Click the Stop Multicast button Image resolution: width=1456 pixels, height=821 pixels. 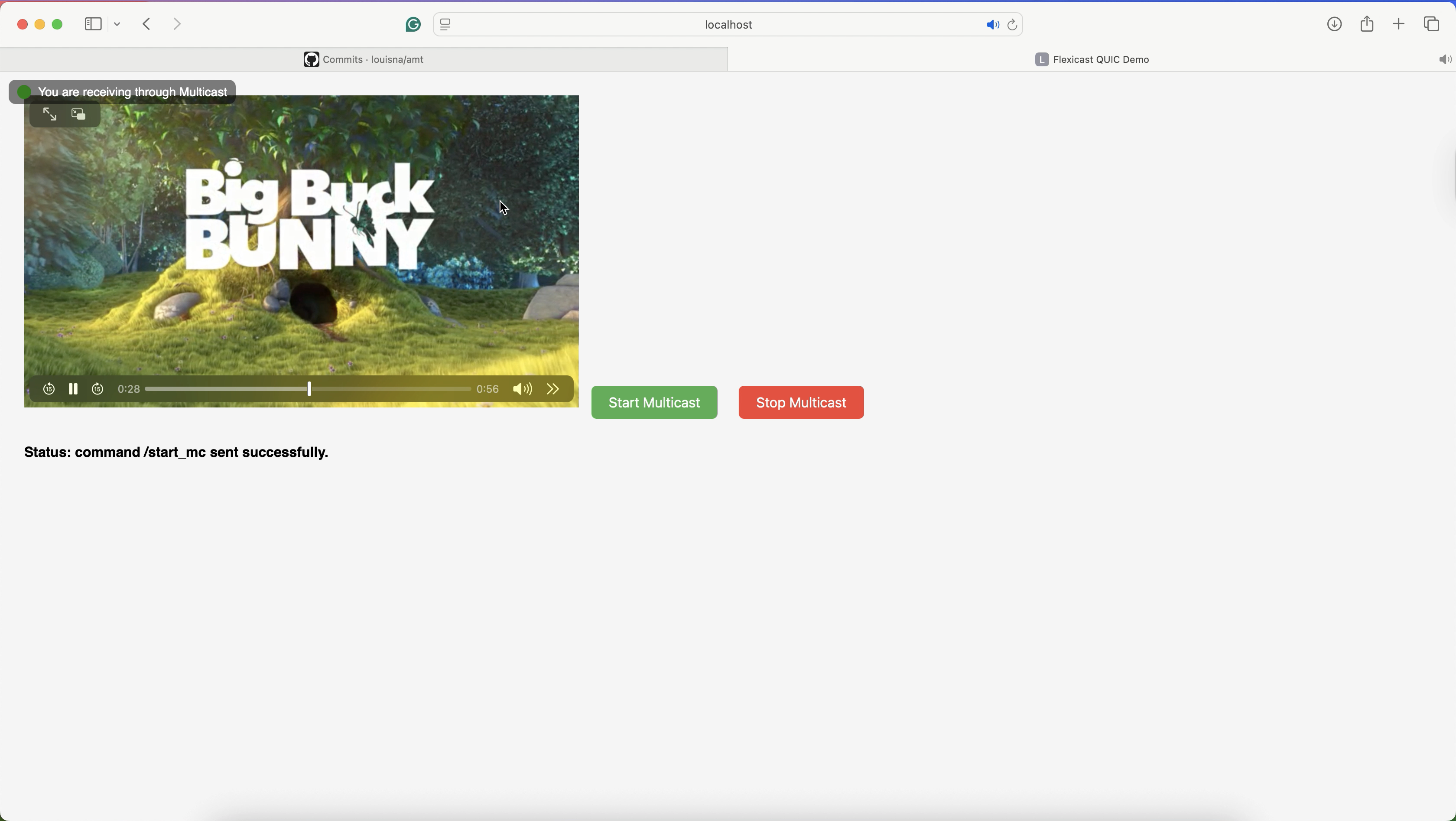pyautogui.click(x=801, y=403)
